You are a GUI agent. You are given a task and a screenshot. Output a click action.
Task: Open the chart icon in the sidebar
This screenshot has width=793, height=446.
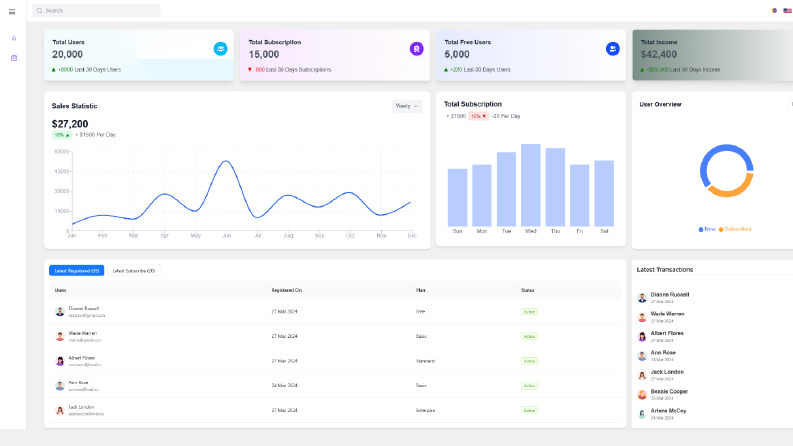tap(14, 38)
